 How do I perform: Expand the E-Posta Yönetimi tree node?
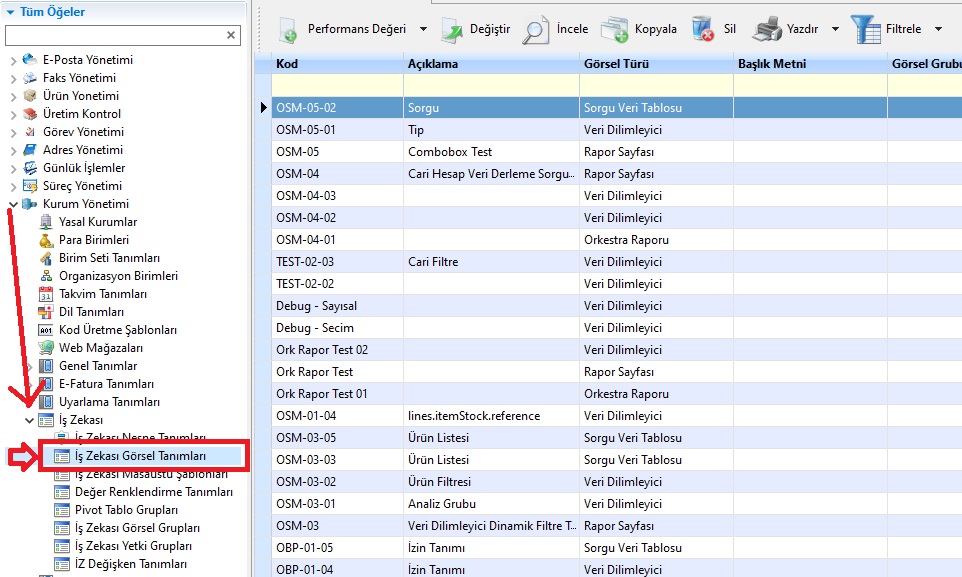(13, 60)
